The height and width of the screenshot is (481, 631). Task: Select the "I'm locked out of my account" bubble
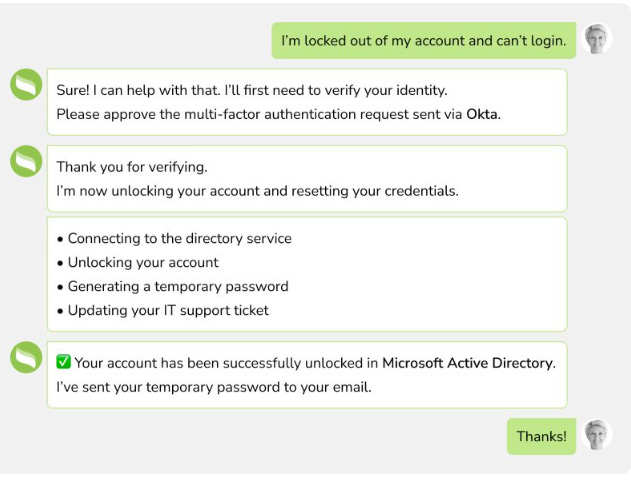(423, 41)
